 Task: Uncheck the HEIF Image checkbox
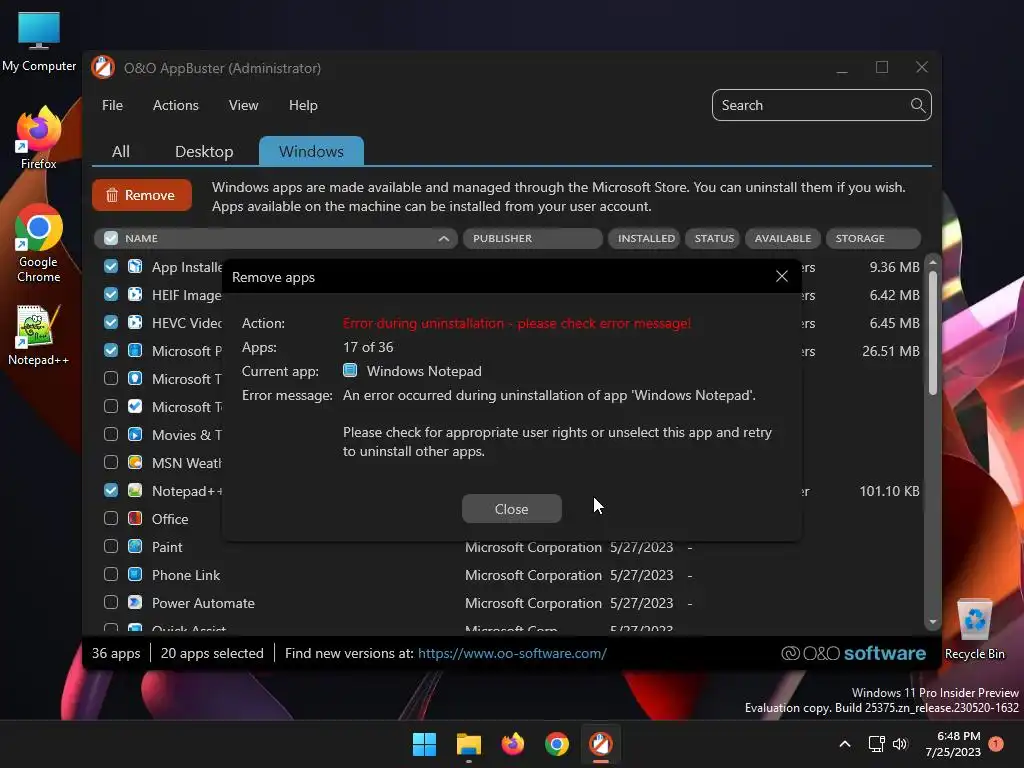tap(111, 295)
